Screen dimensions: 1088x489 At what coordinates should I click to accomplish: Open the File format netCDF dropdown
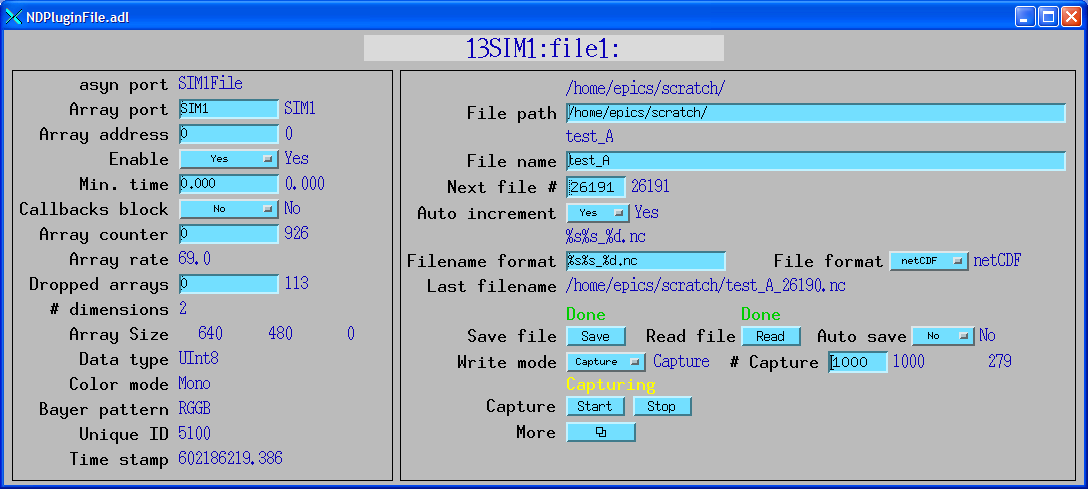pyautogui.click(x=929, y=261)
